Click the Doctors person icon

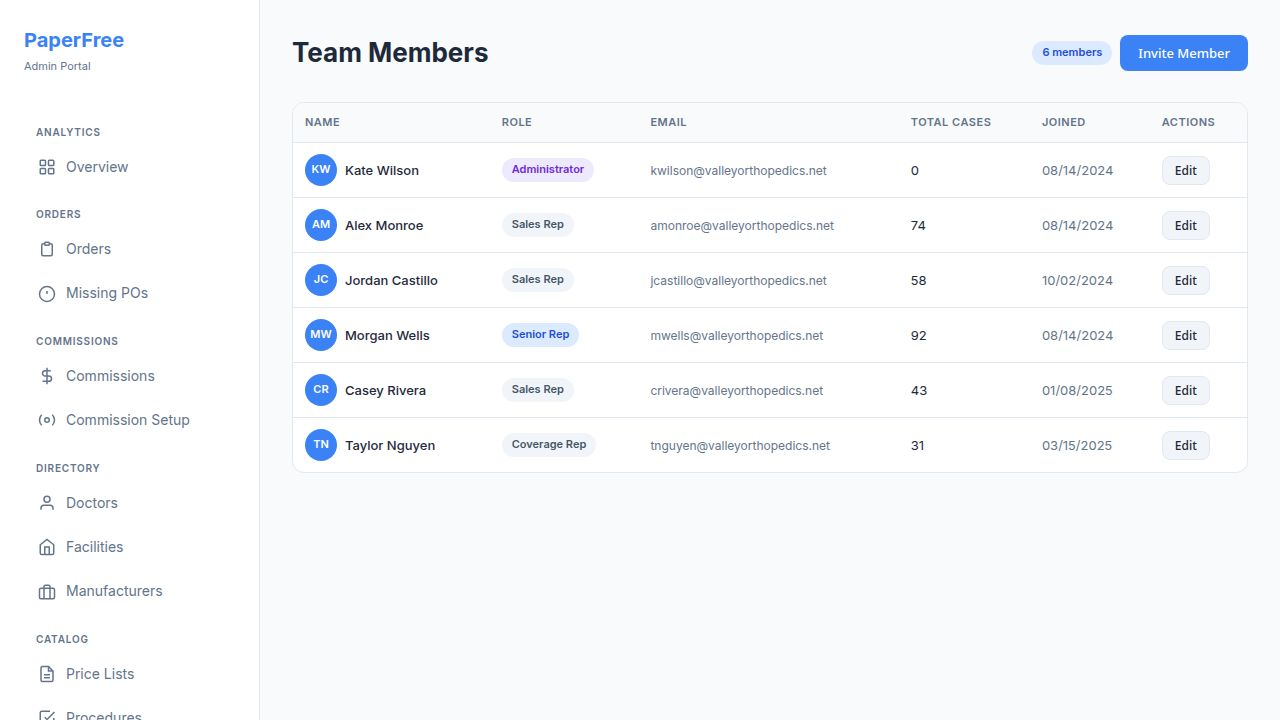pos(46,503)
